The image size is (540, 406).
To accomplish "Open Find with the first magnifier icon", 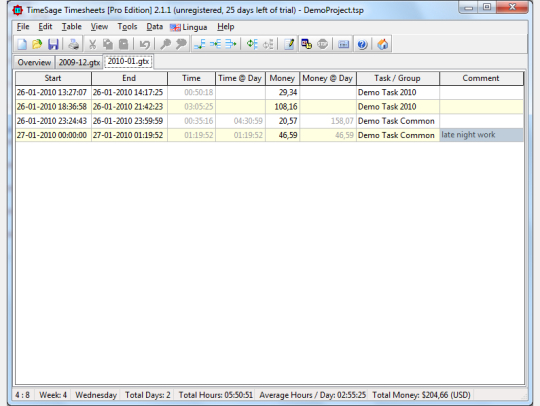I will click(x=165, y=44).
